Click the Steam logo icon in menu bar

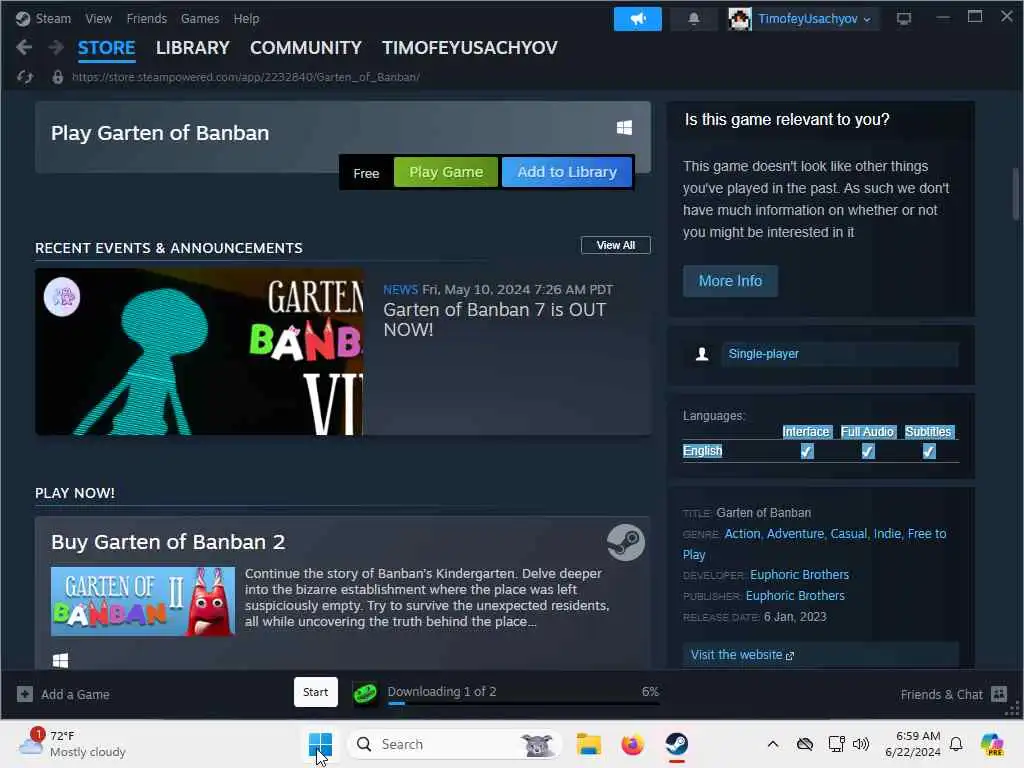click(x=23, y=19)
